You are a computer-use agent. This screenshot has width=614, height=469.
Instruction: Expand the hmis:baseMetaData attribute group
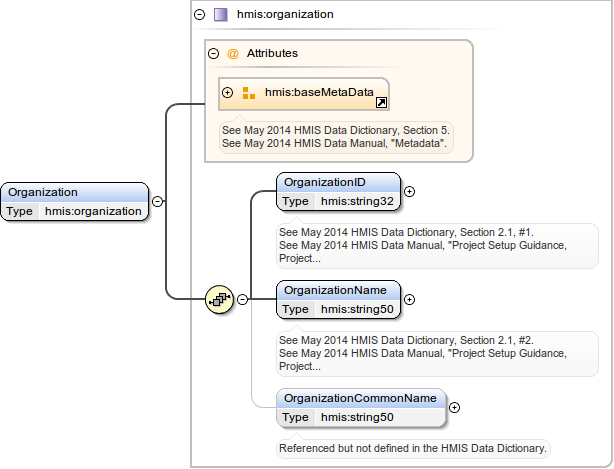pyautogui.click(x=228, y=93)
